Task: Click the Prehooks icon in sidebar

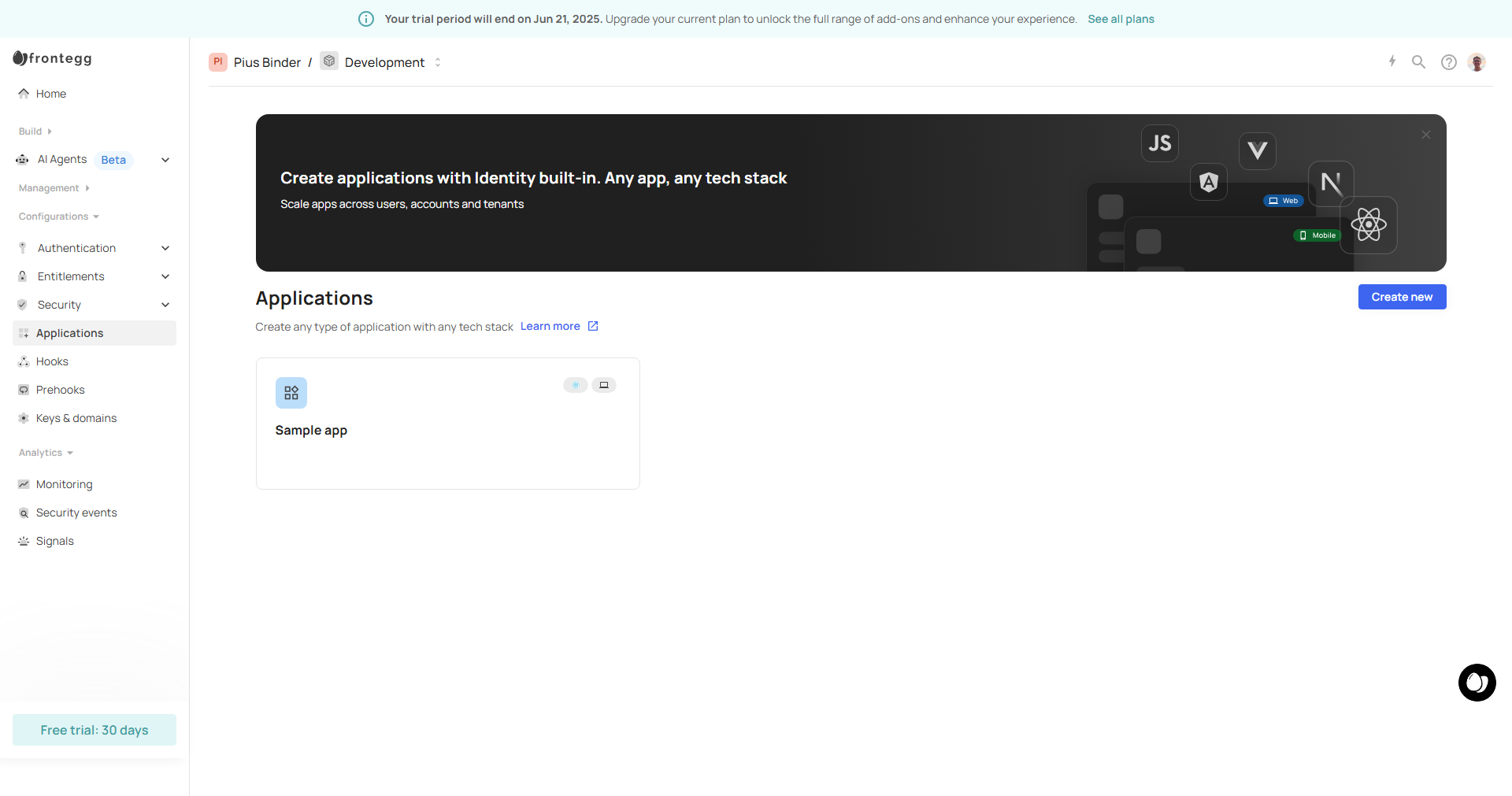Action: [x=24, y=390]
